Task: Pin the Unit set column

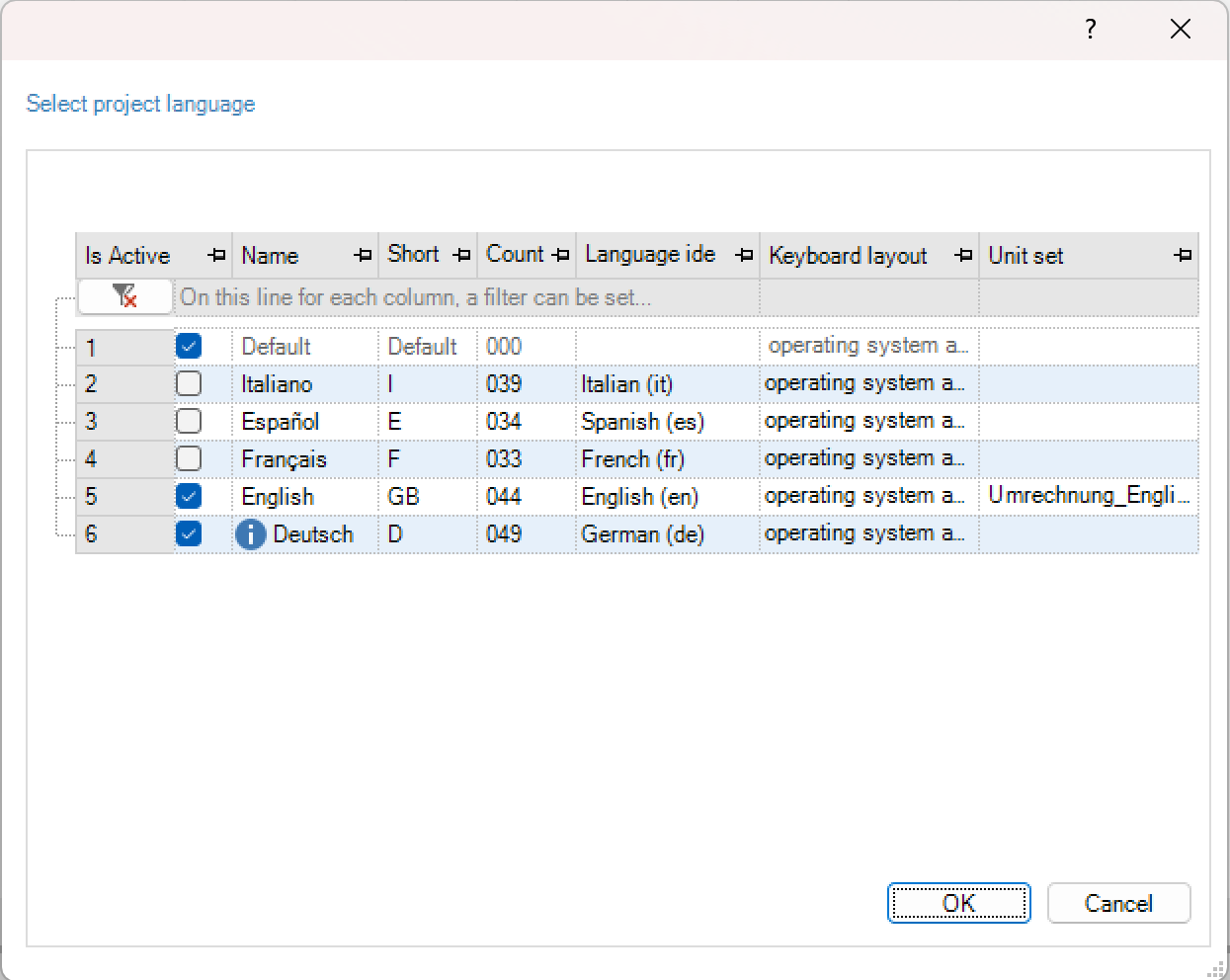Action: pyautogui.click(x=1183, y=256)
